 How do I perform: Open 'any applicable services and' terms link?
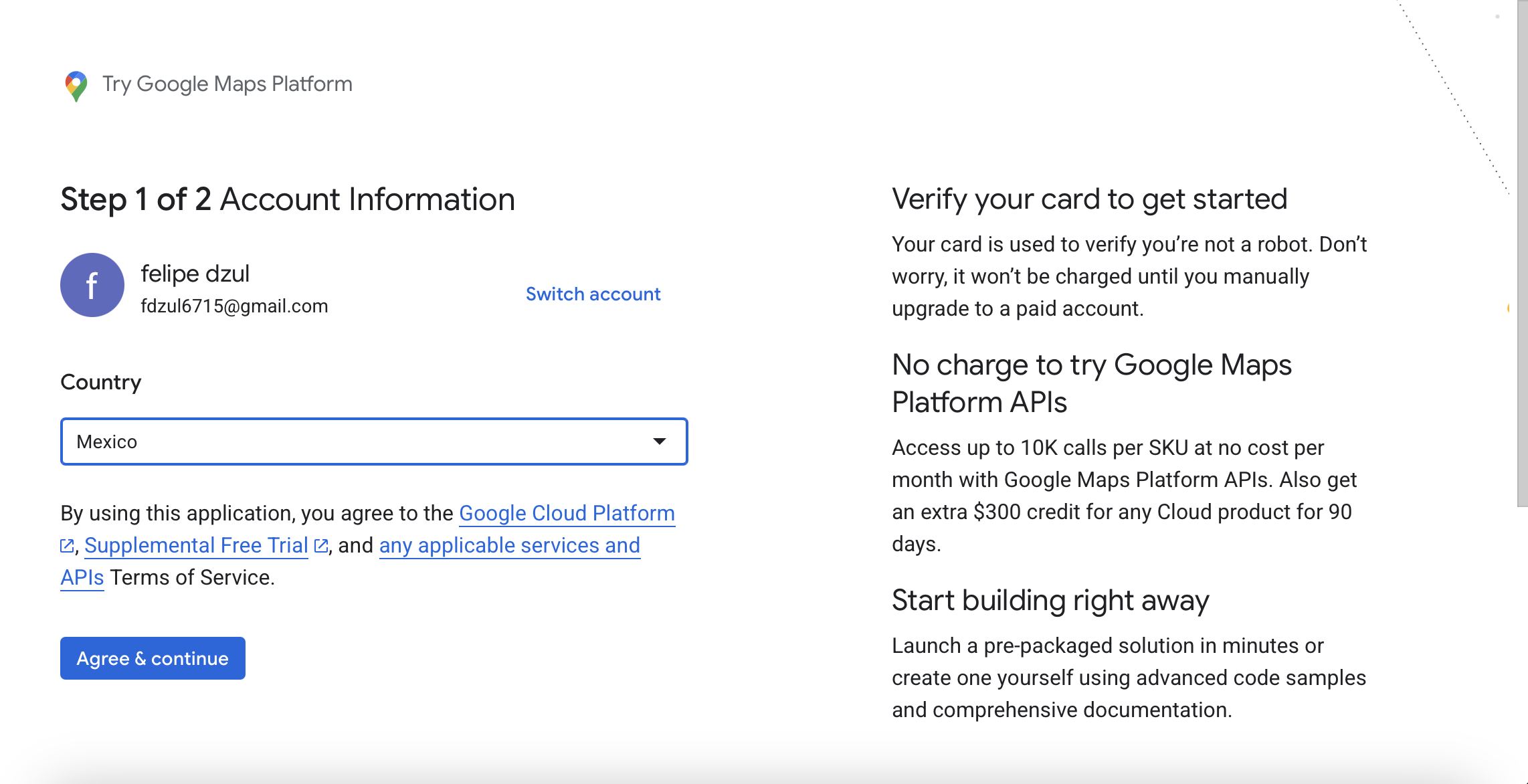point(509,545)
